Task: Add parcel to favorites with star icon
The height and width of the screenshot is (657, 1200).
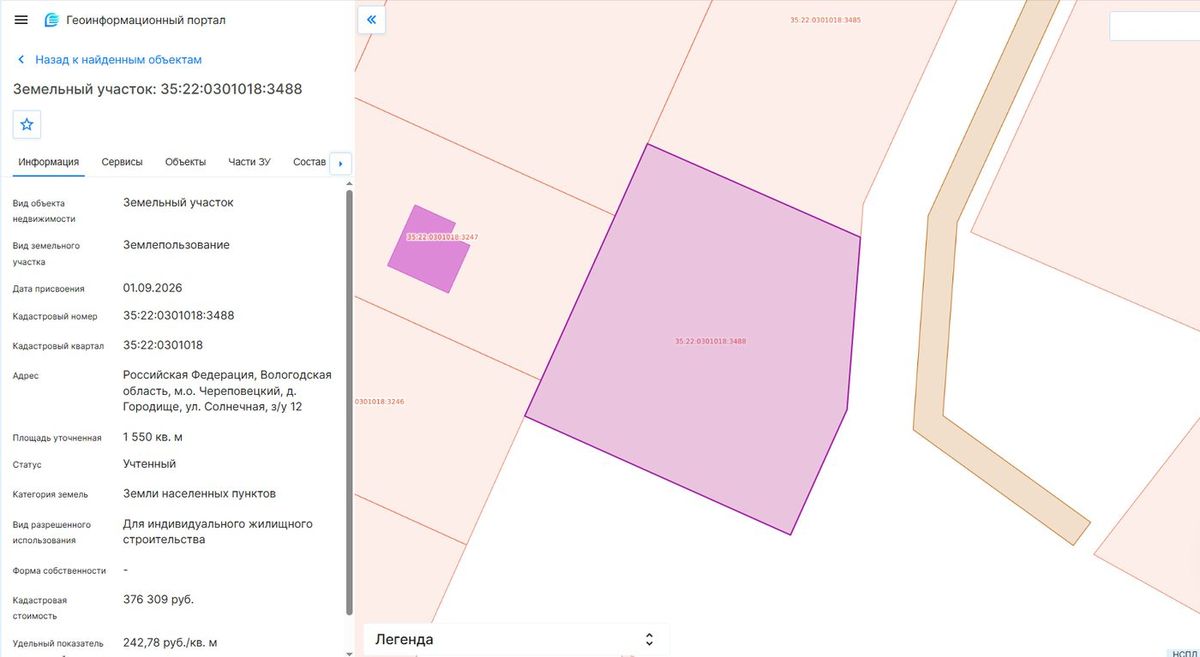Action: [x=27, y=125]
